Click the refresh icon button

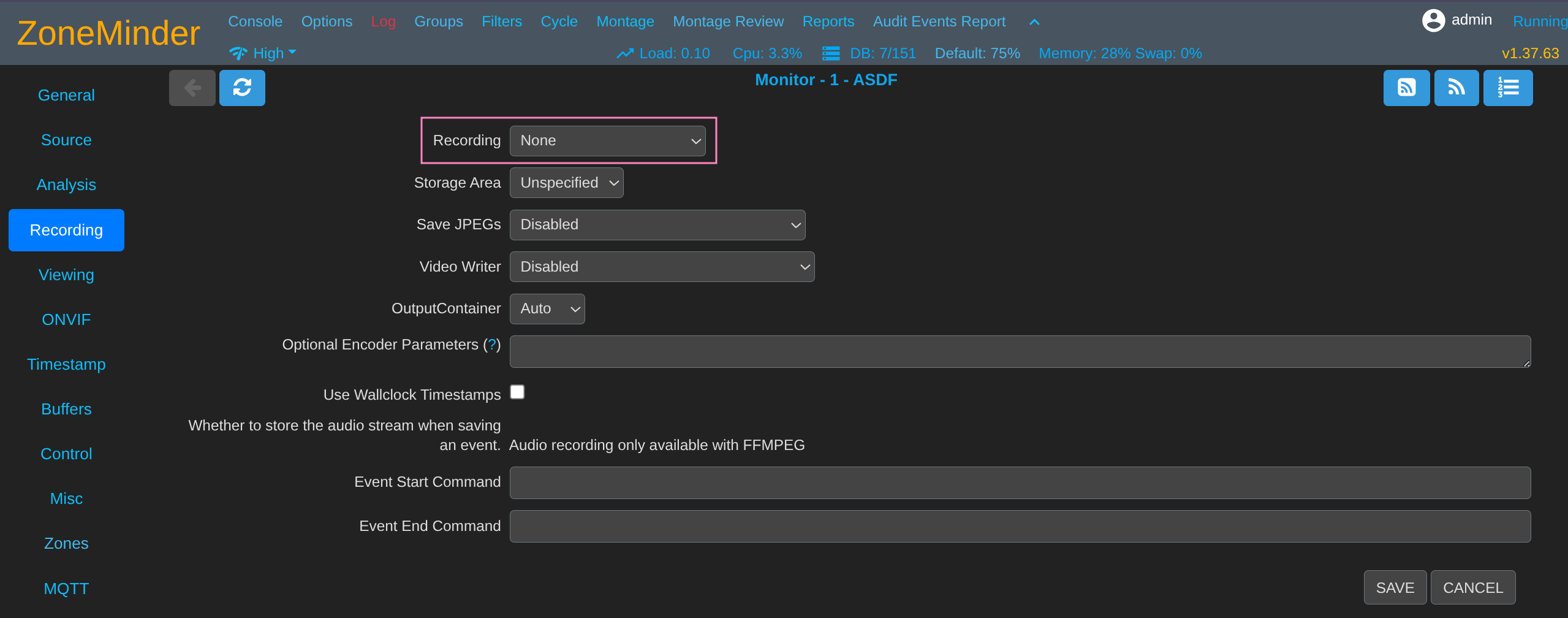[242, 88]
